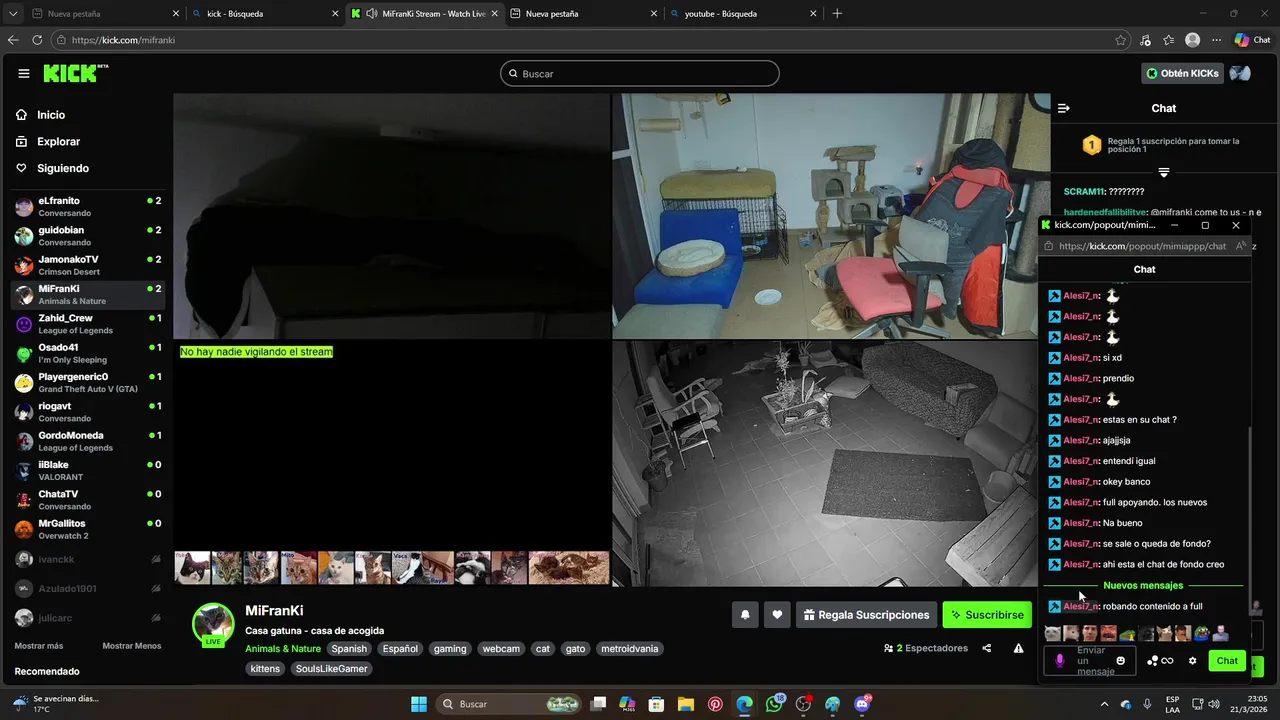Click the Spanish tag

pyautogui.click(x=349, y=649)
